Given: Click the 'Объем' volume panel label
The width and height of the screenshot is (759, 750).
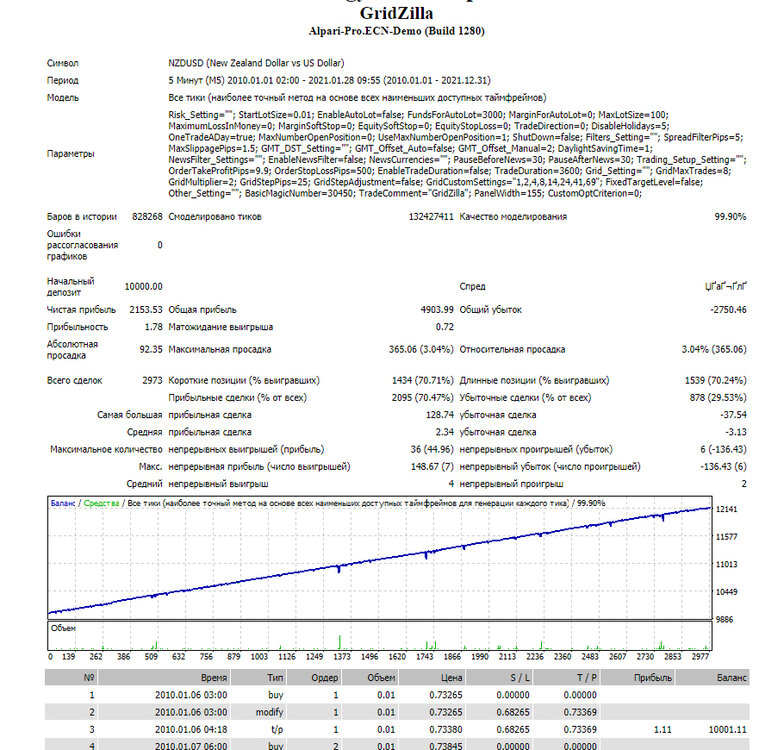Looking at the screenshot, I should 63,628.
